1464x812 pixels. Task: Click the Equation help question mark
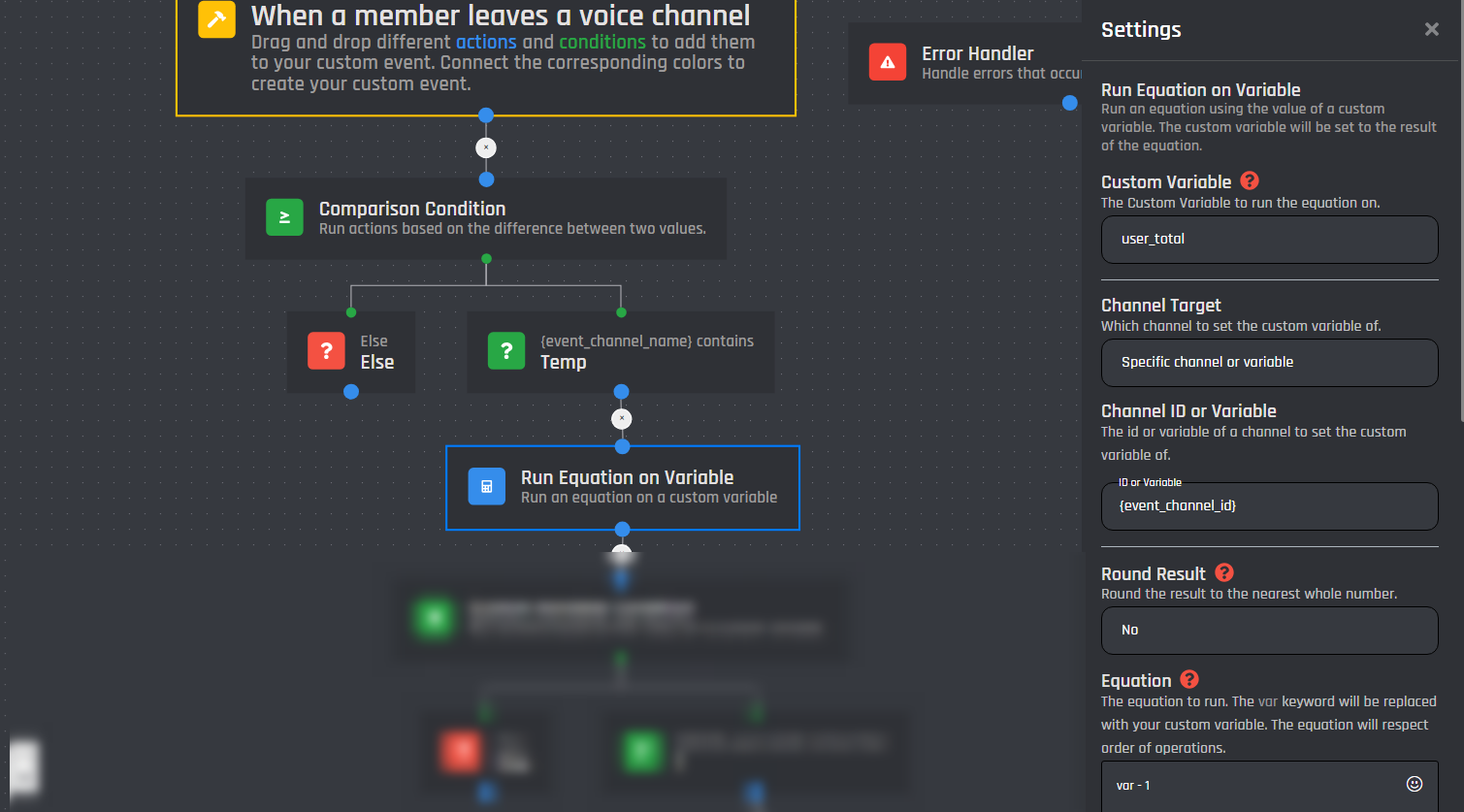[1189, 679]
